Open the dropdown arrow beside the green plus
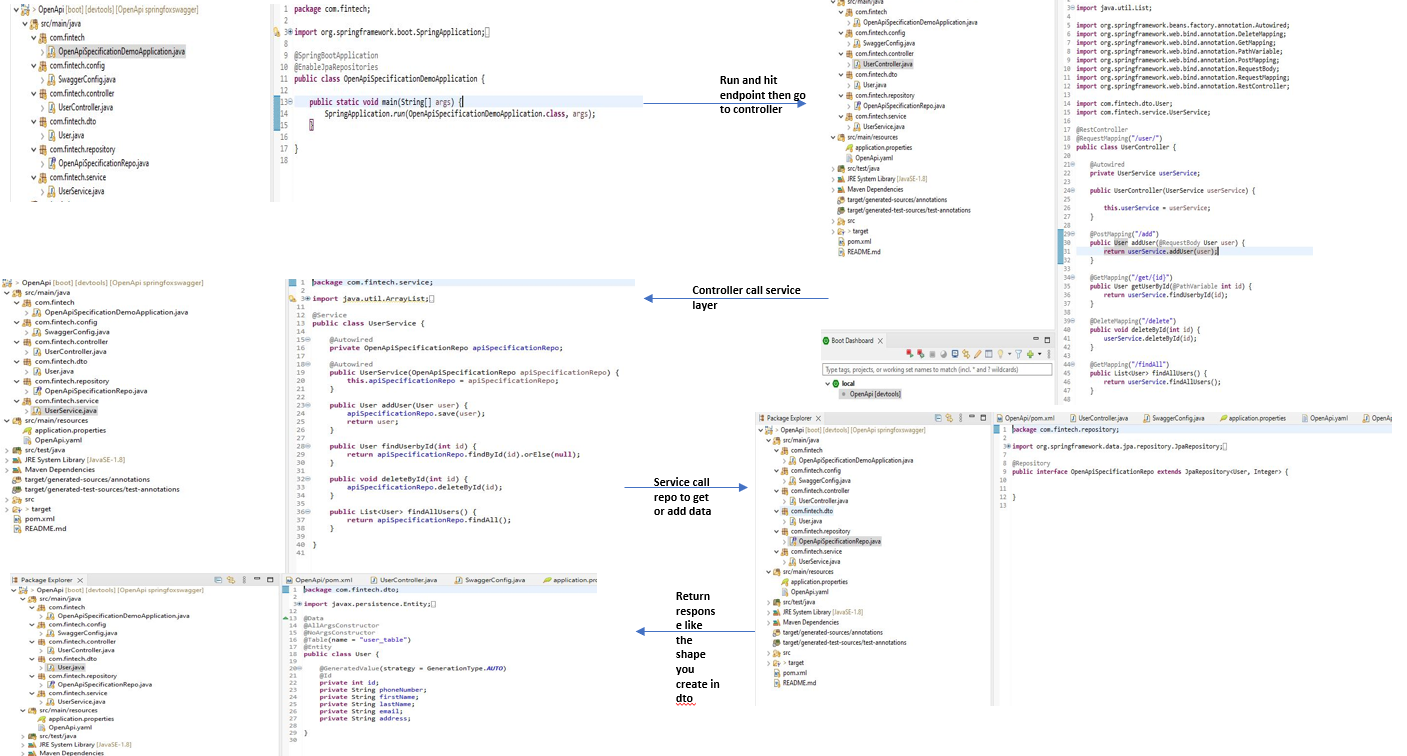Screen dimensions: 1407x756 click(1040, 354)
